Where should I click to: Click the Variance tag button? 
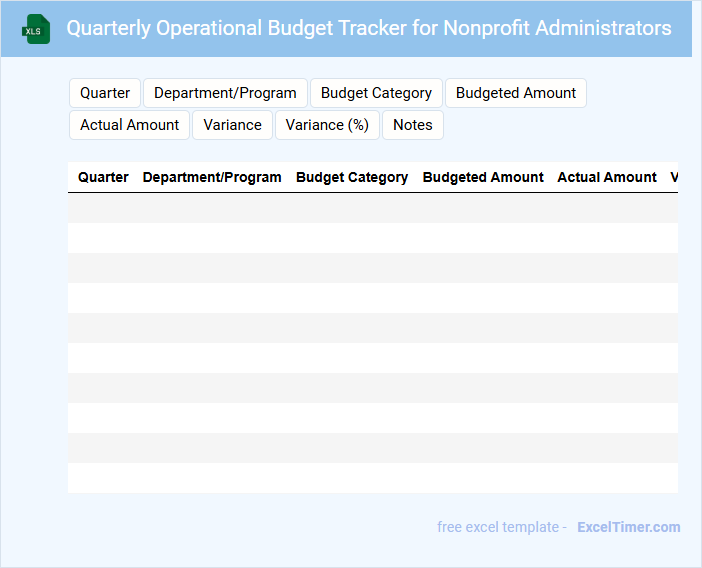pyautogui.click(x=232, y=125)
